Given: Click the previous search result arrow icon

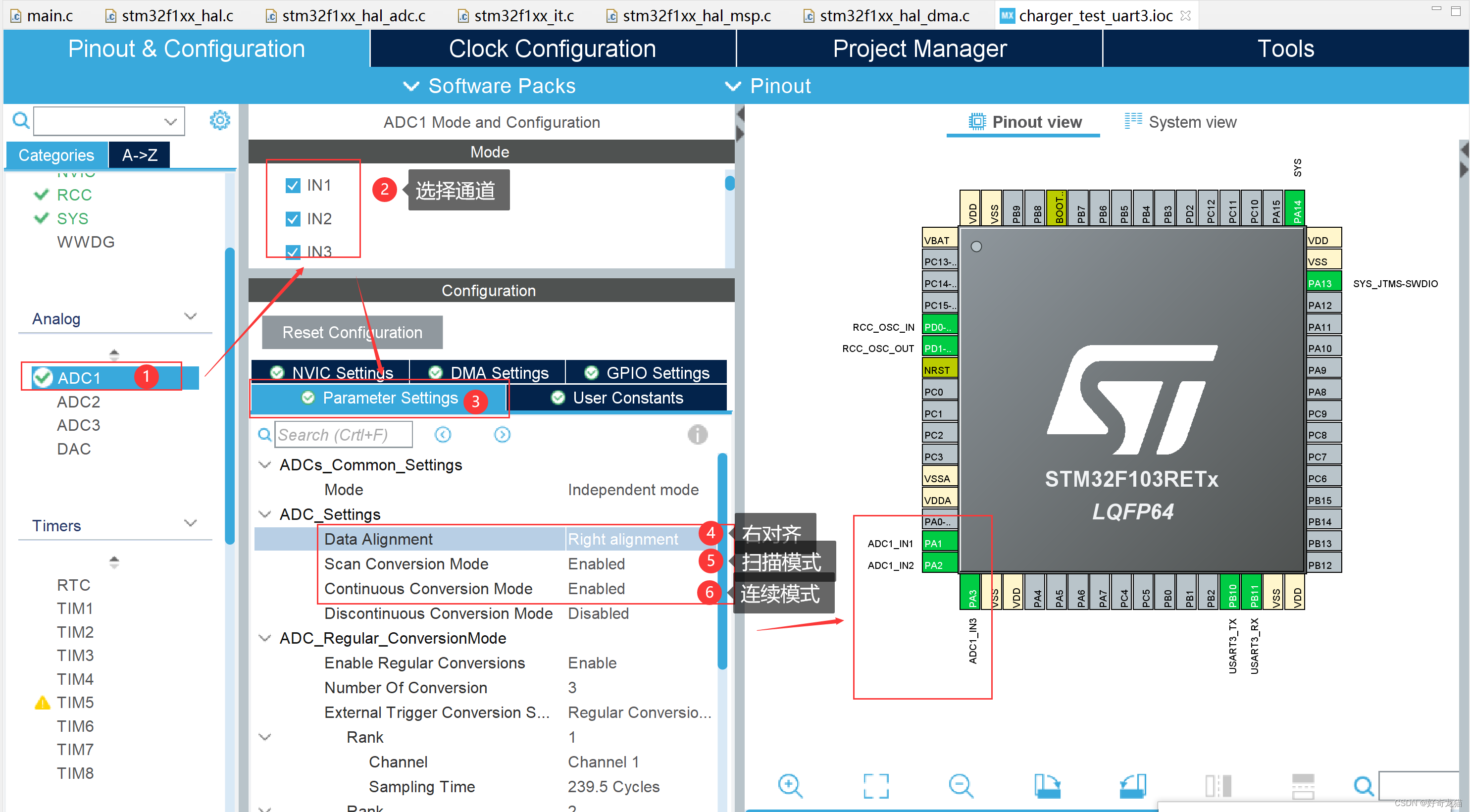Looking at the screenshot, I should (443, 435).
